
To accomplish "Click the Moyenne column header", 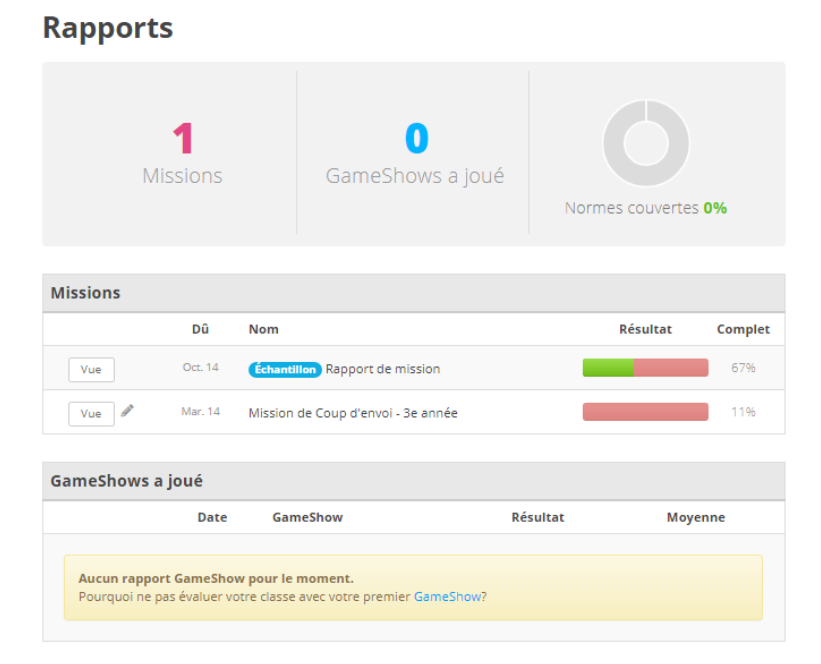I will coord(696,517).
